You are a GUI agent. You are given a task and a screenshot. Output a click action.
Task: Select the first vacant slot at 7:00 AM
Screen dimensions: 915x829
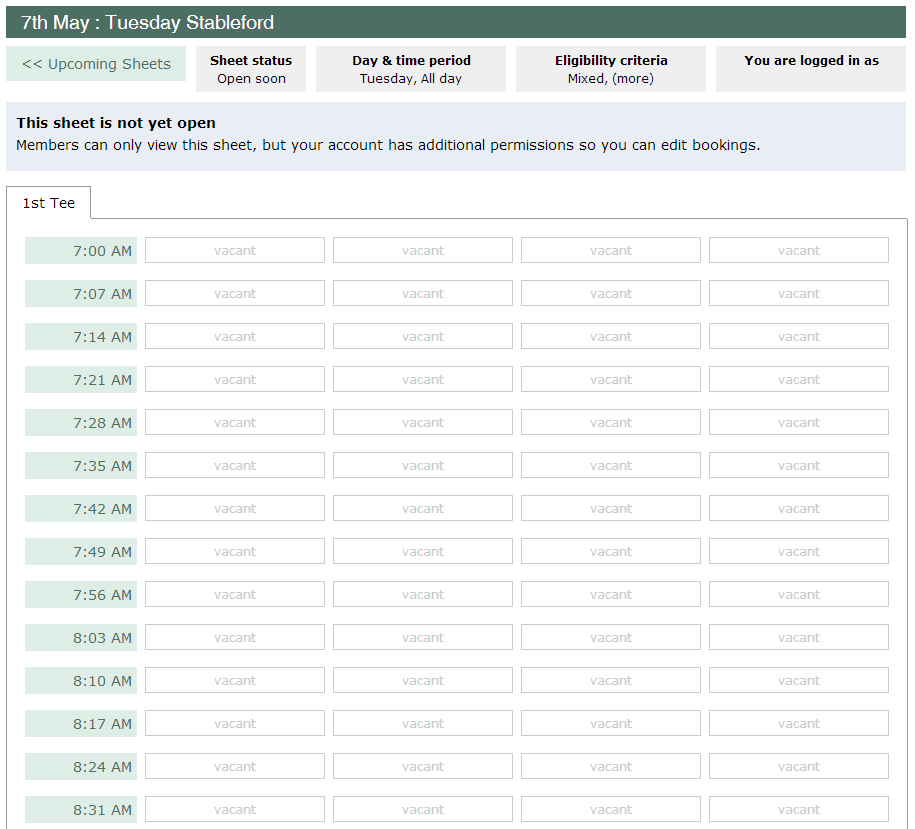point(234,250)
